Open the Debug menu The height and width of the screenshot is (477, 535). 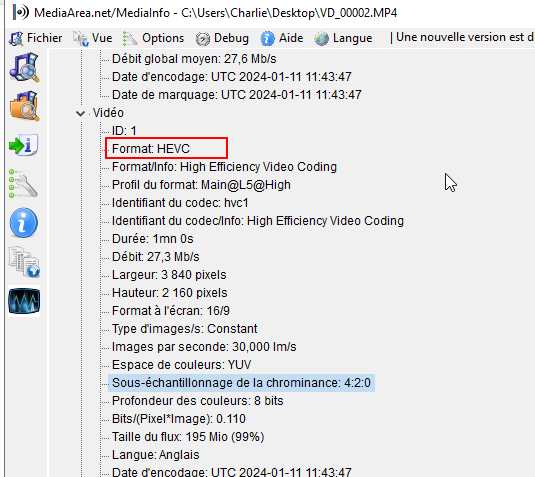click(222, 38)
